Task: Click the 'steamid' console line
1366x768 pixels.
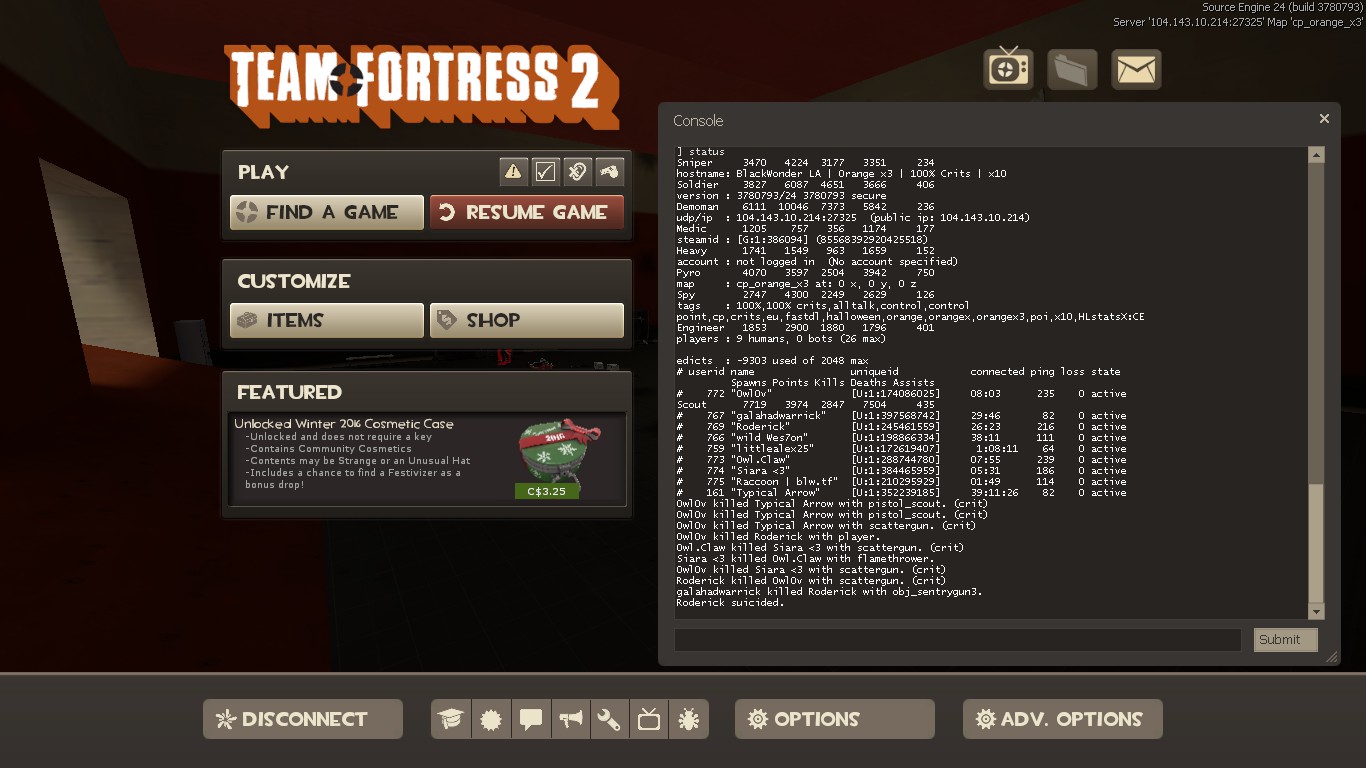Action: [x=802, y=239]
